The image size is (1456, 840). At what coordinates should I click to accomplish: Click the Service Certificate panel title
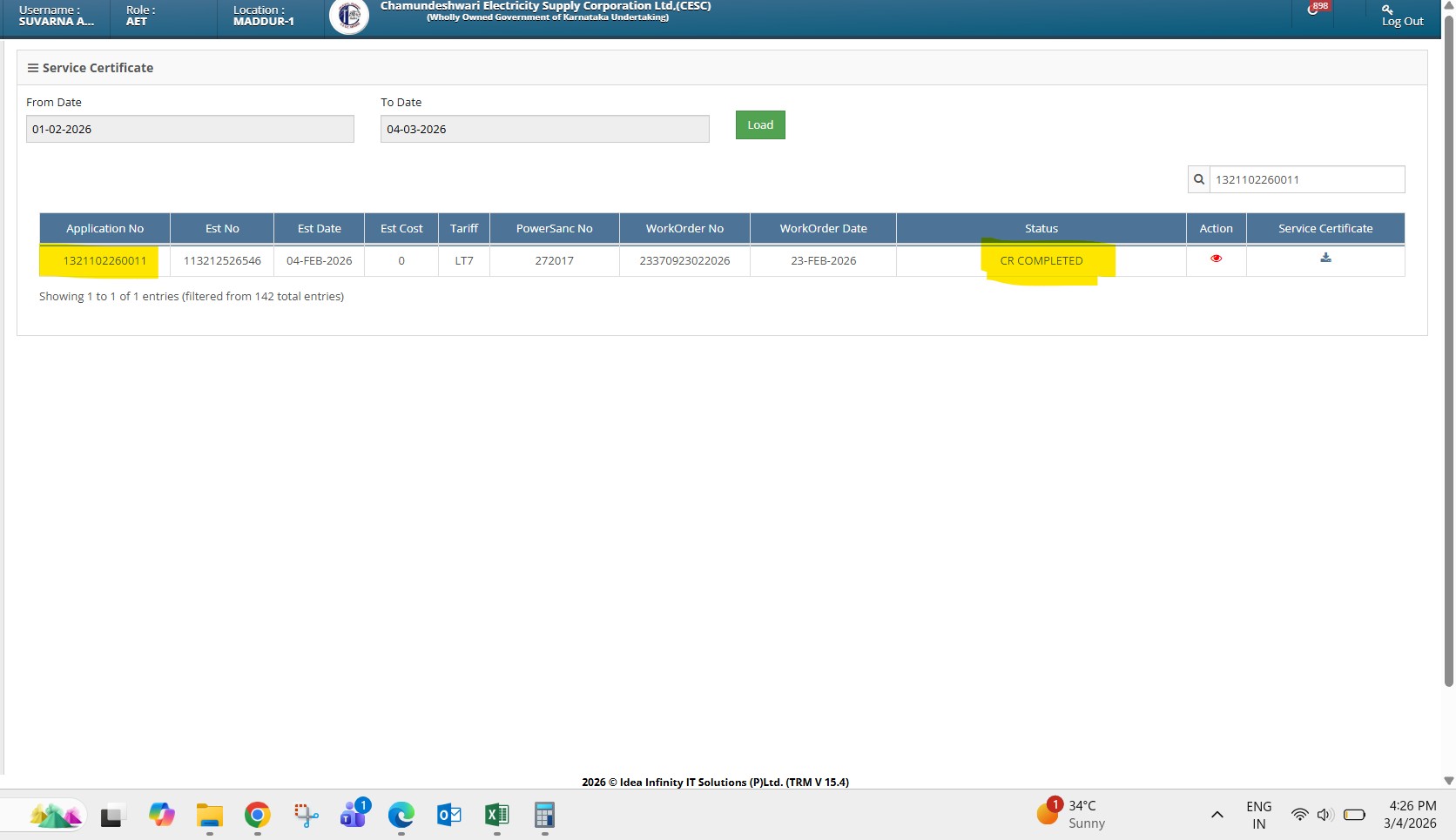(98, 68)
